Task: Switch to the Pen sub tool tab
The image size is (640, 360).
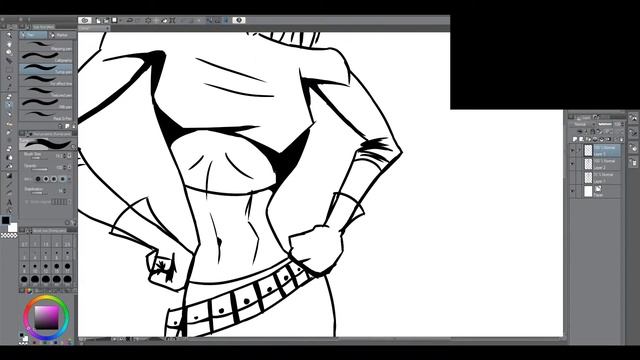Action: (33, 35)
